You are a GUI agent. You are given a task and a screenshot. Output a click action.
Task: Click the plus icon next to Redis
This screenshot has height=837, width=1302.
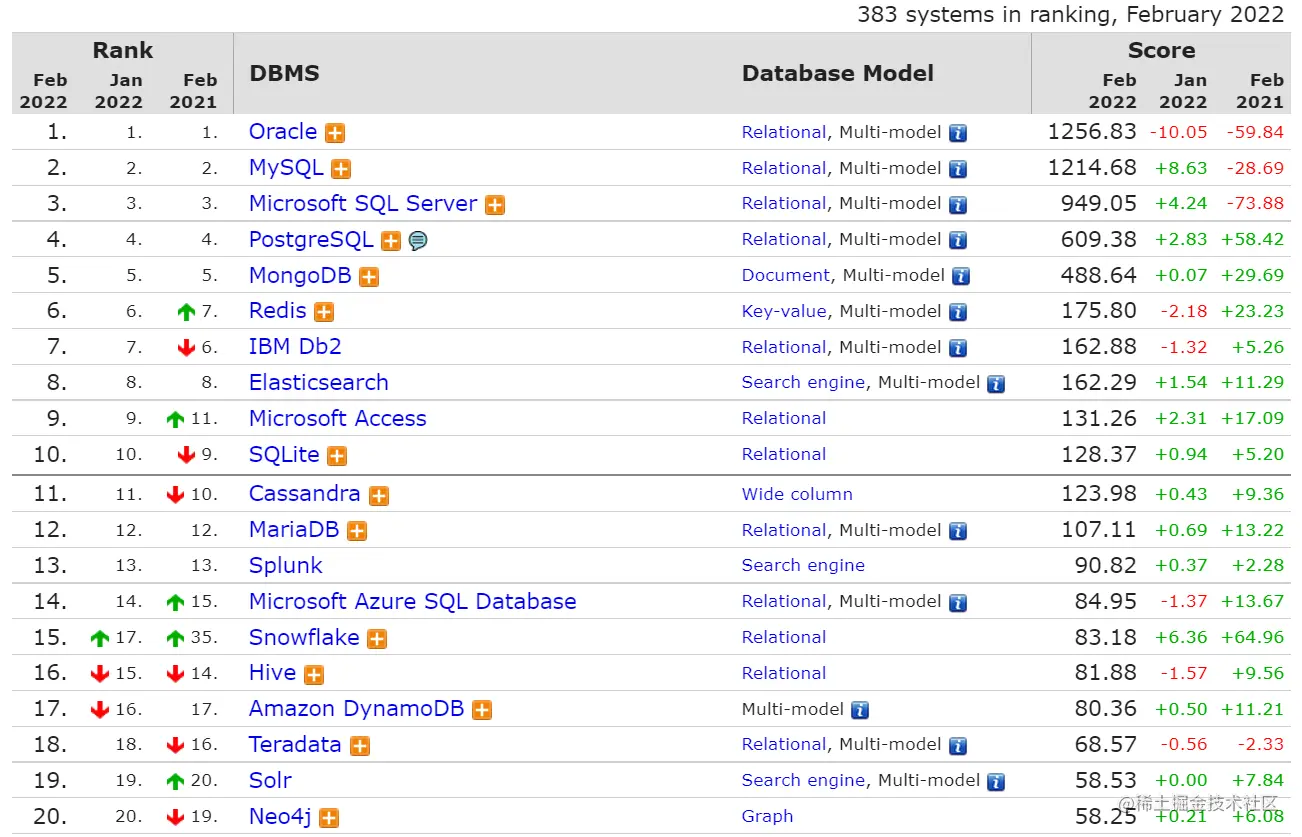pyautogui.click(x=324, y=312)
